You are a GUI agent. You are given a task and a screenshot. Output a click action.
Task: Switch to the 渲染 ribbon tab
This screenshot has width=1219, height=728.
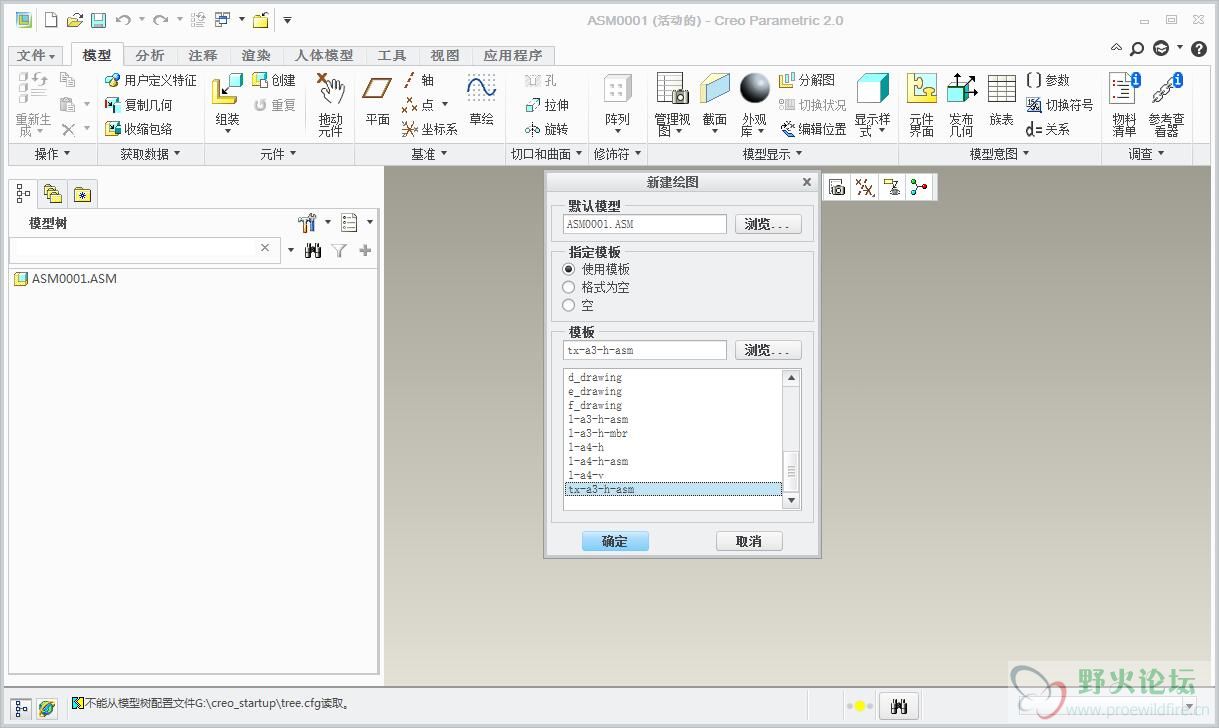pyautogui.click(x=256, y=56)
